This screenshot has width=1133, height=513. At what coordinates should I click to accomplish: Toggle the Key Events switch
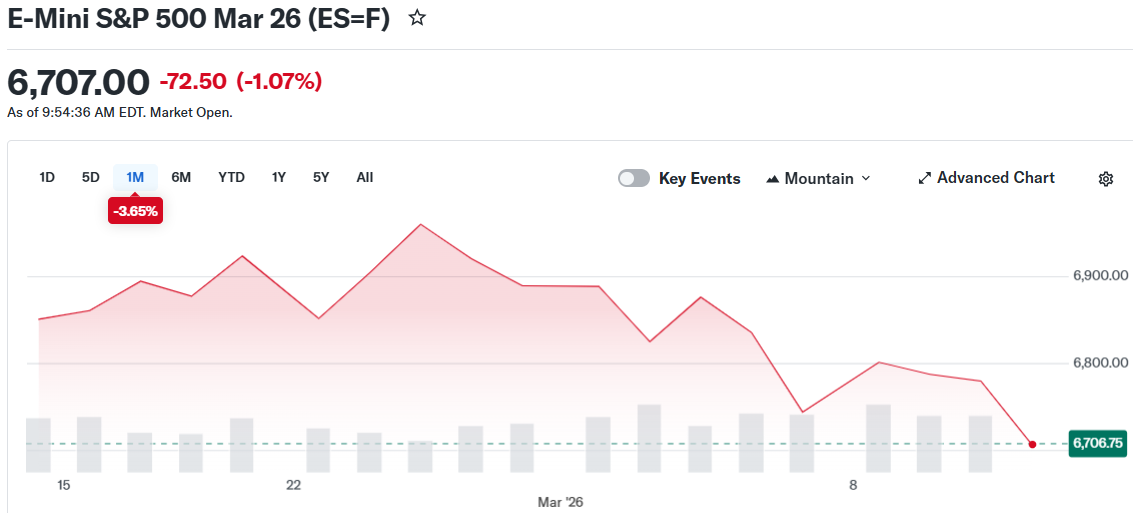[x=634, y=178]
